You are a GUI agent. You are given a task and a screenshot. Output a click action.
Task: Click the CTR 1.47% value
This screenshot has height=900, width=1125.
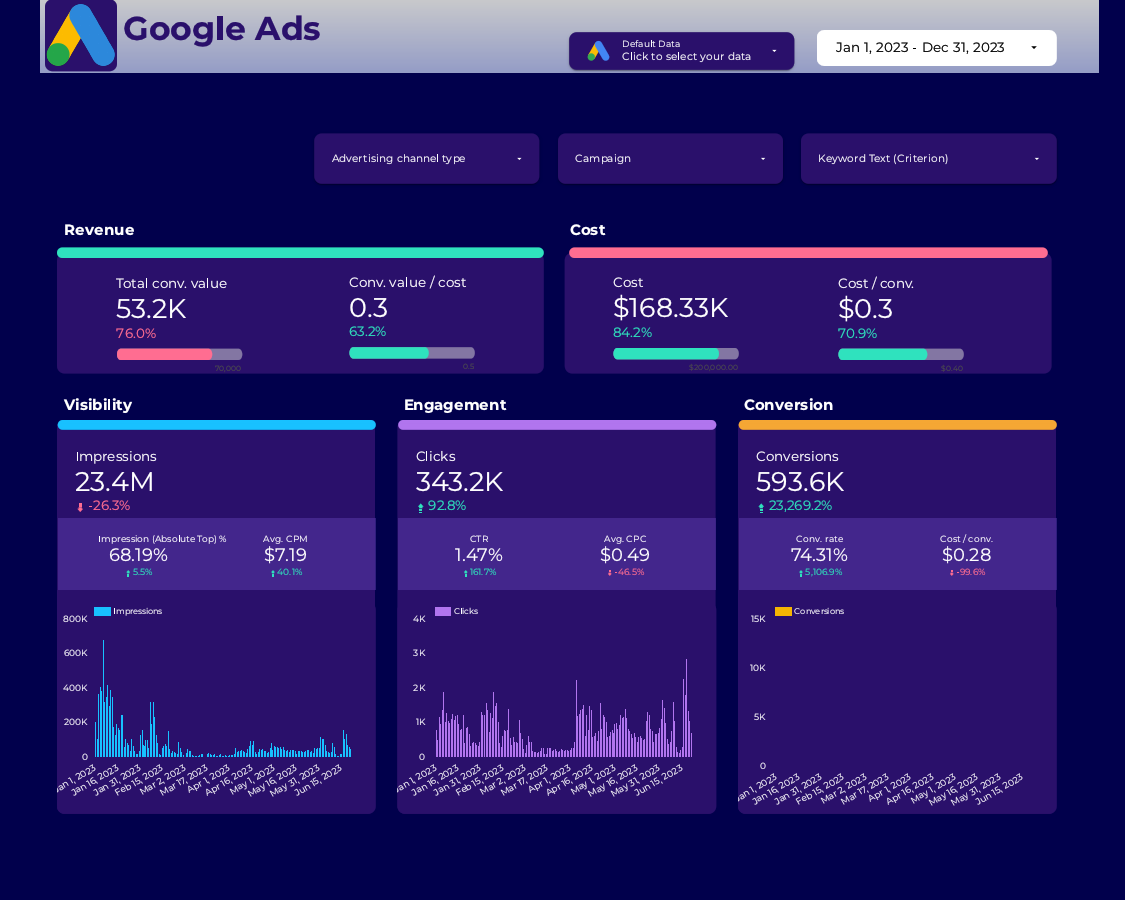coord(480,555)
